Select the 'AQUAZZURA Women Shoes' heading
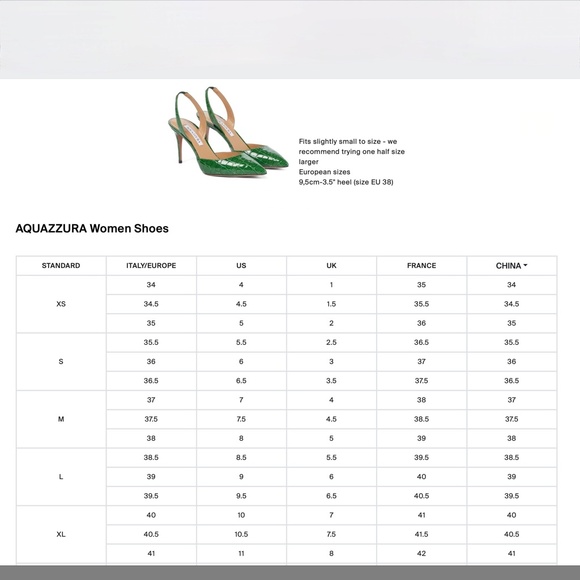Viewport: 580px width, 580px height. coord(92,228)
